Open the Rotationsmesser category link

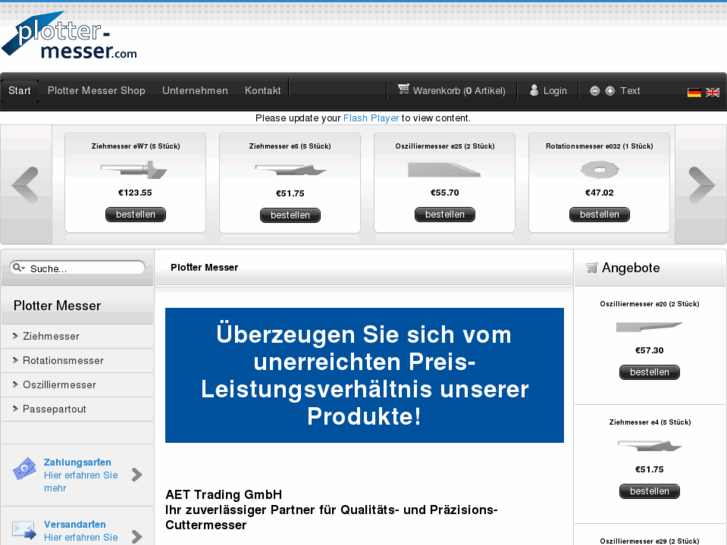point(63,360)
